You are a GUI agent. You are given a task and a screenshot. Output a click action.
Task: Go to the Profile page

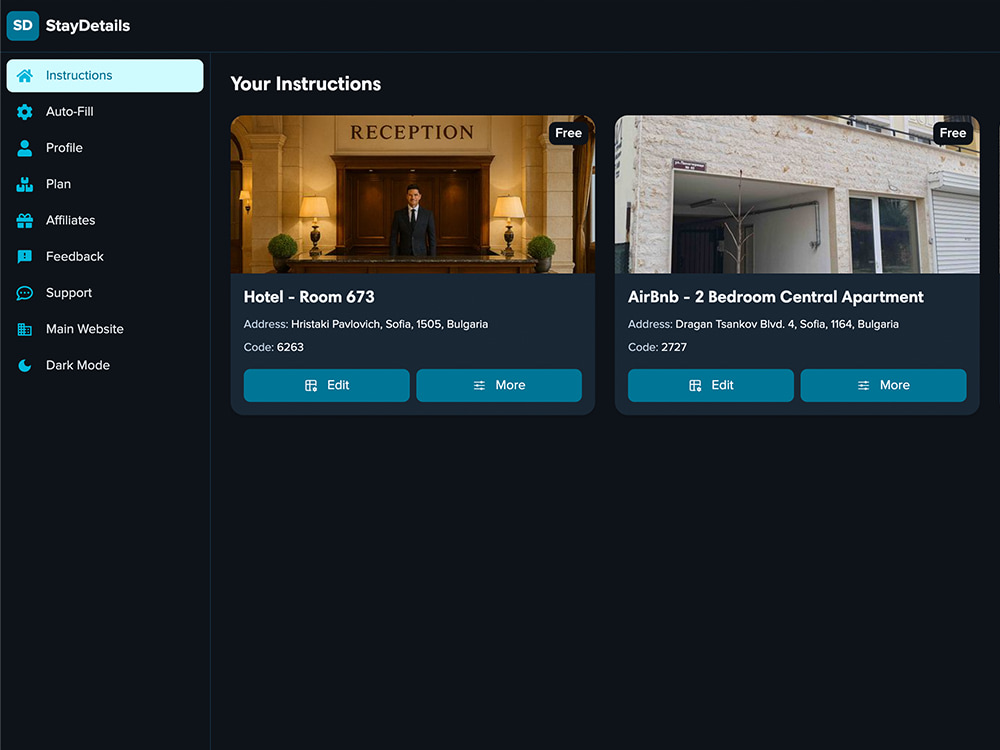[x=105, y=148]
